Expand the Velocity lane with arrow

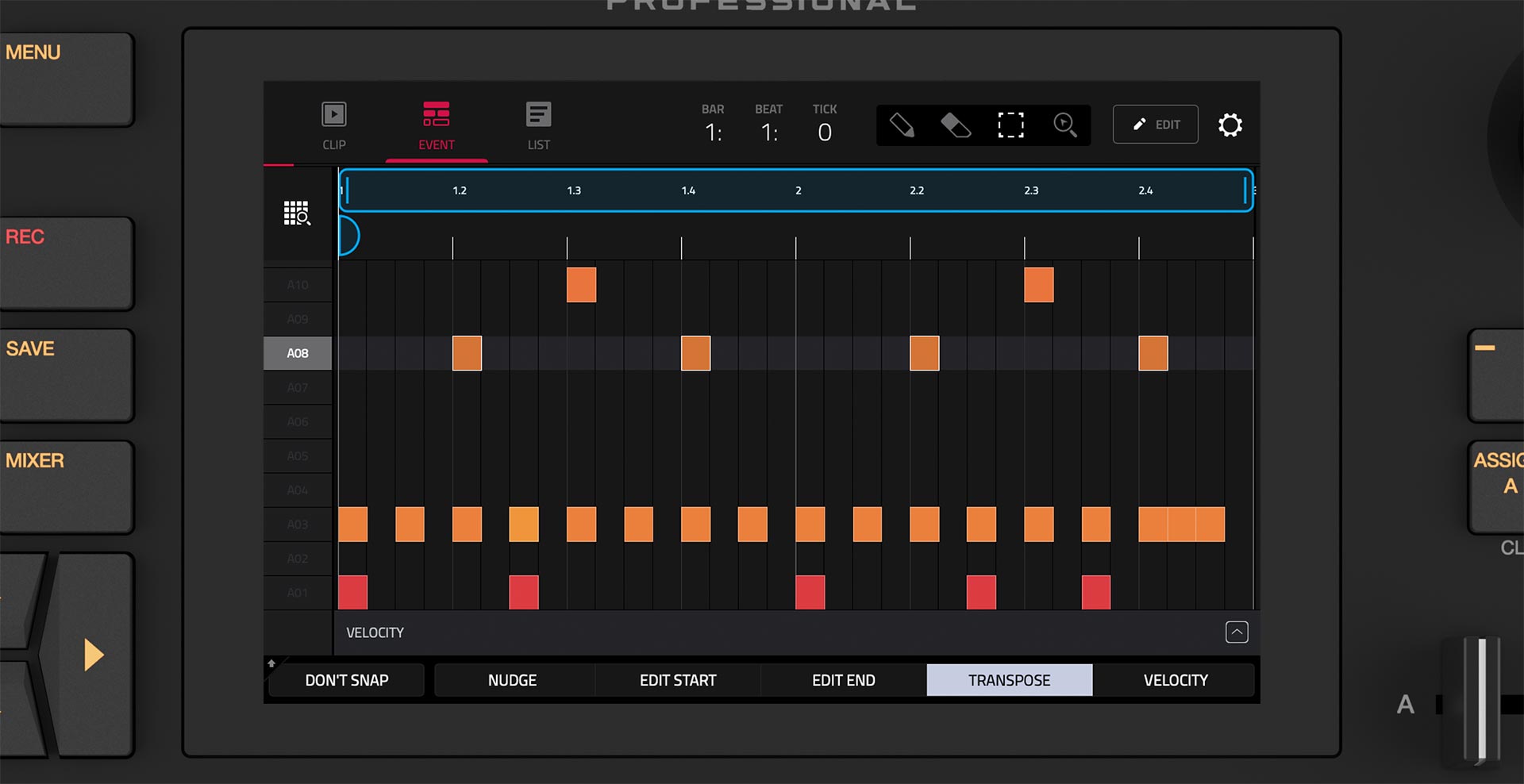tap(1237, 632)
